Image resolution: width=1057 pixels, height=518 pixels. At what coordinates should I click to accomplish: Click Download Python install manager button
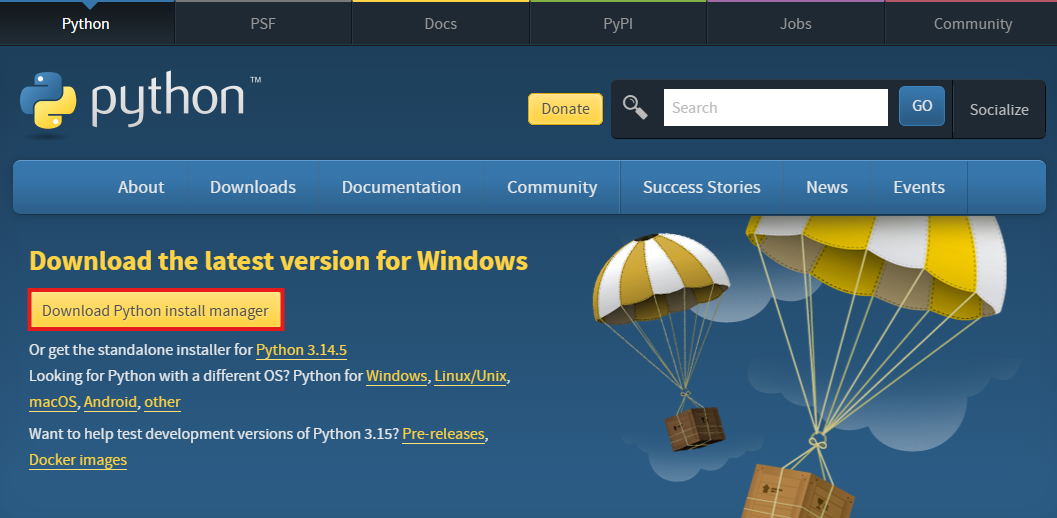[x=156, y=310]
